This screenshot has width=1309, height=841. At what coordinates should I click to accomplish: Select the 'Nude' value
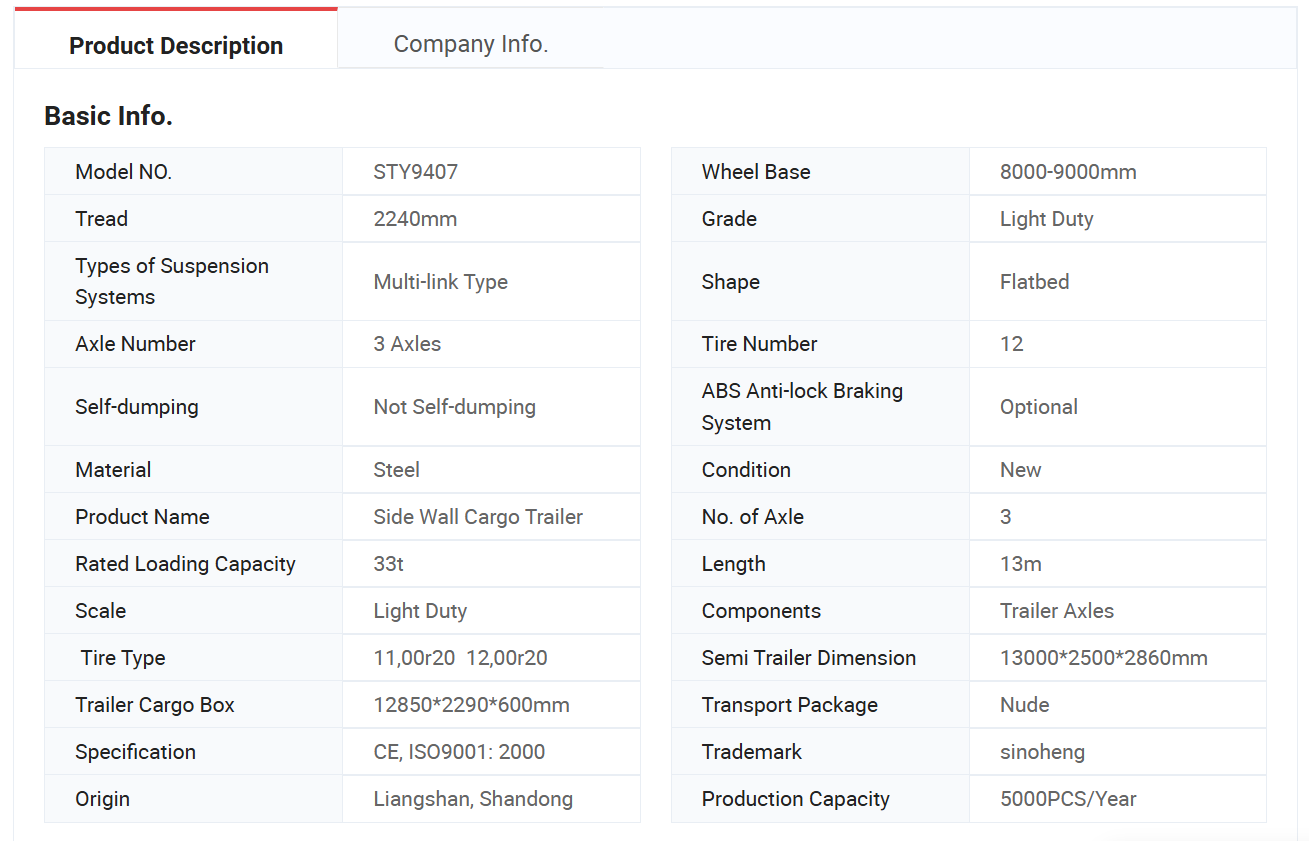click(1025, 705)
